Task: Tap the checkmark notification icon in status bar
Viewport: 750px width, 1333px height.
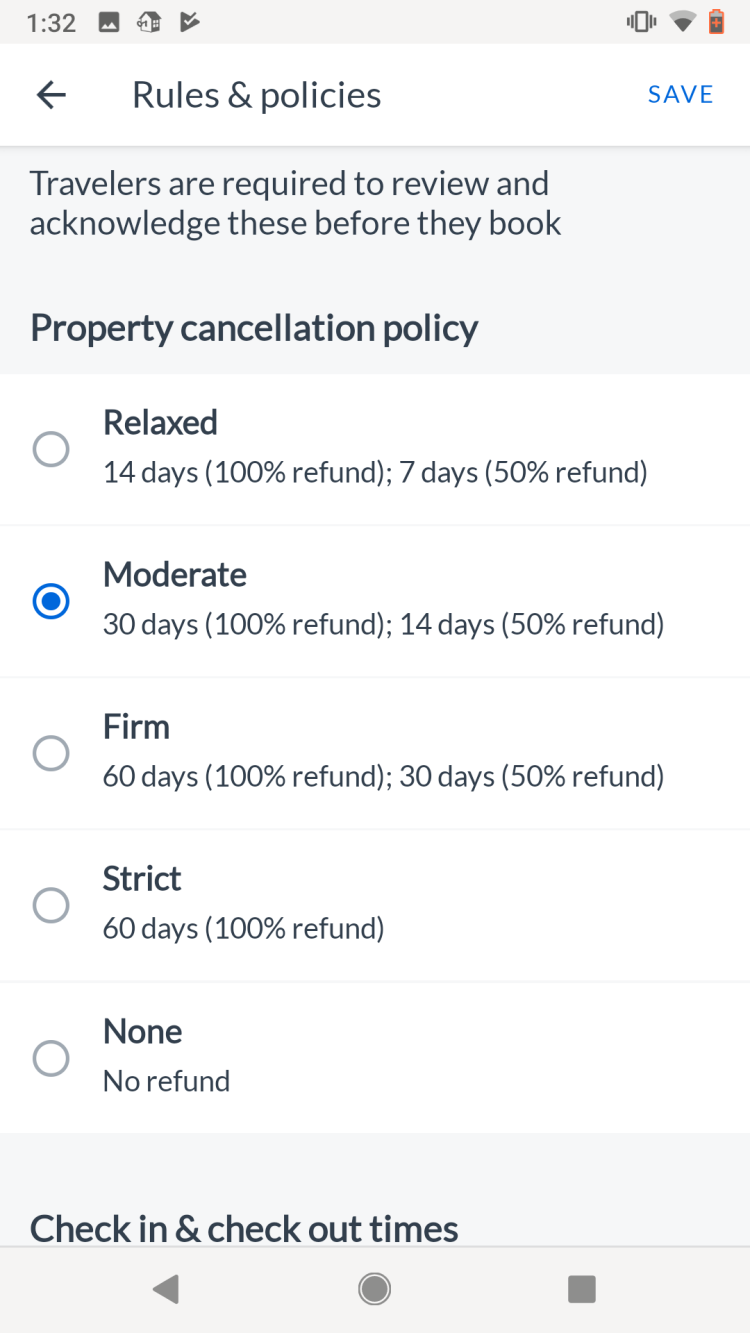Action: (189, 22)
